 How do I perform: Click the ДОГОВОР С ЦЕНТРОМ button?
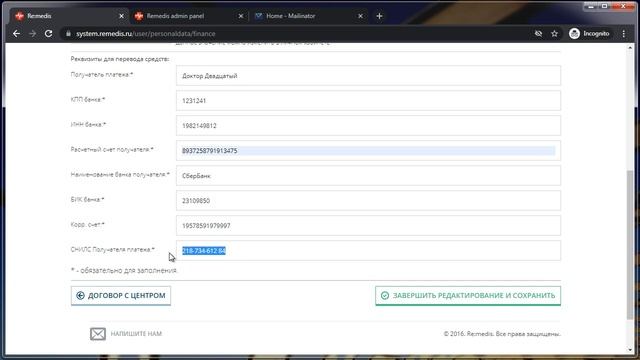(121, 296)
